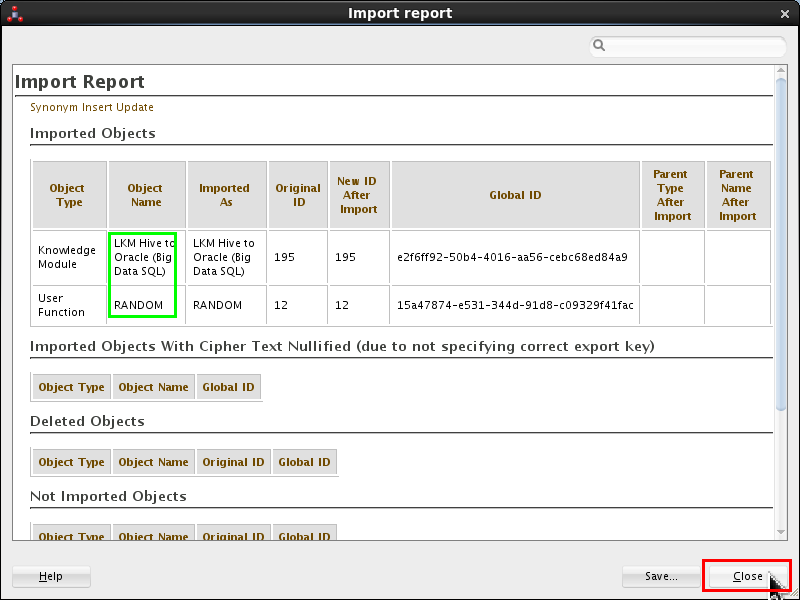Click 'Global ID' header in Deleted Objects table

pos(304,462)
